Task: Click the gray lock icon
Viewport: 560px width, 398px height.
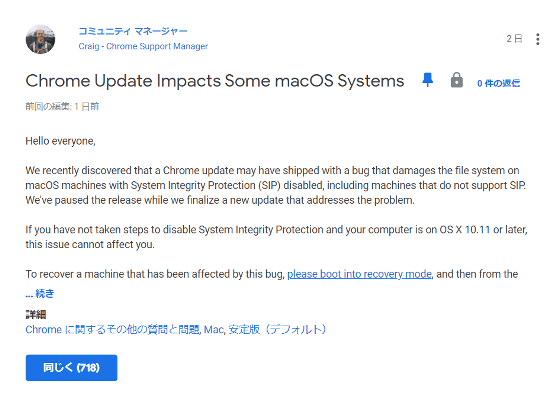Action: (456, 80)
